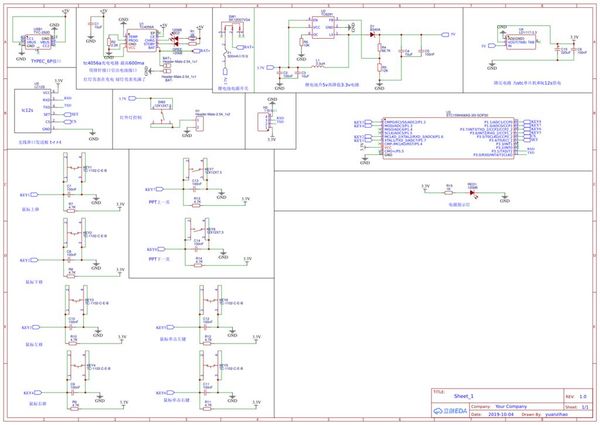Click the tc4056a 600ma annotation text
The height and width of the screenshot is (425, 600).
click(x=114, y=63)
